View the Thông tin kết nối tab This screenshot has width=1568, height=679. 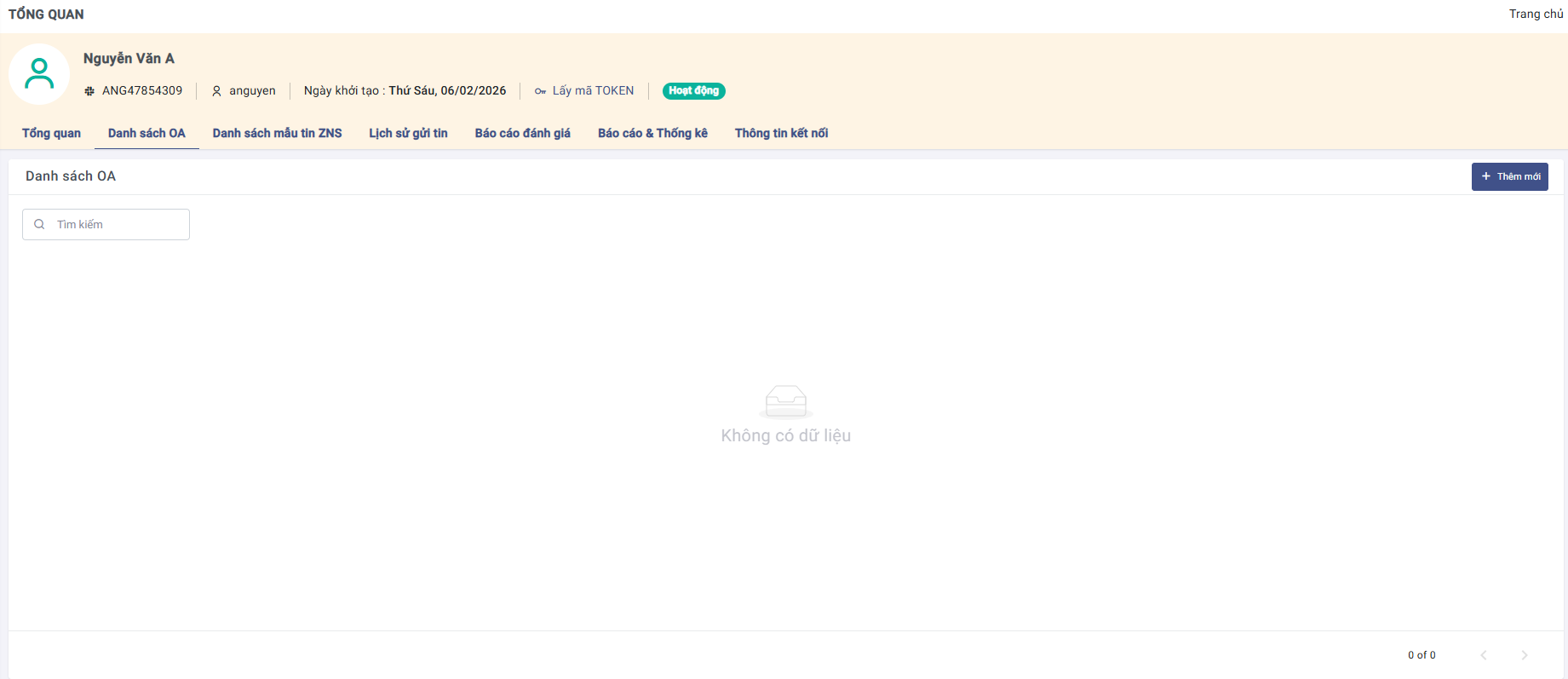pos(781,133)
